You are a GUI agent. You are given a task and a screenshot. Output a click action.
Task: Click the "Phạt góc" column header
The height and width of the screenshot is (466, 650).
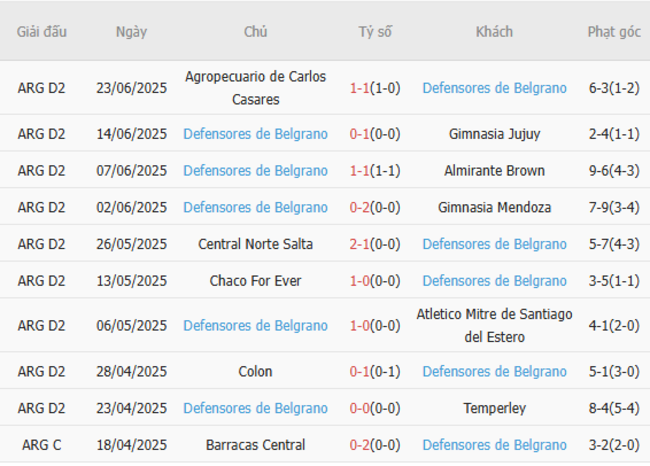(x=614, y=32)
